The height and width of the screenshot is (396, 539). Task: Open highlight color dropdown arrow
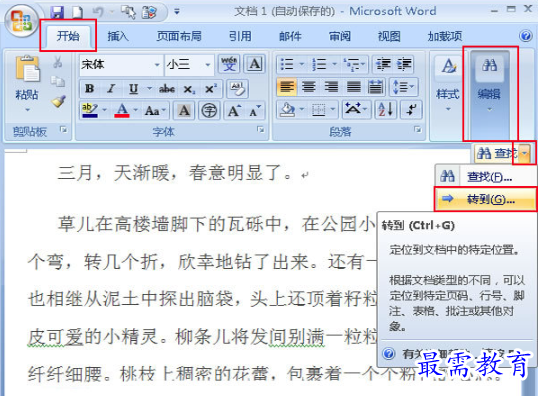point(104,110)
